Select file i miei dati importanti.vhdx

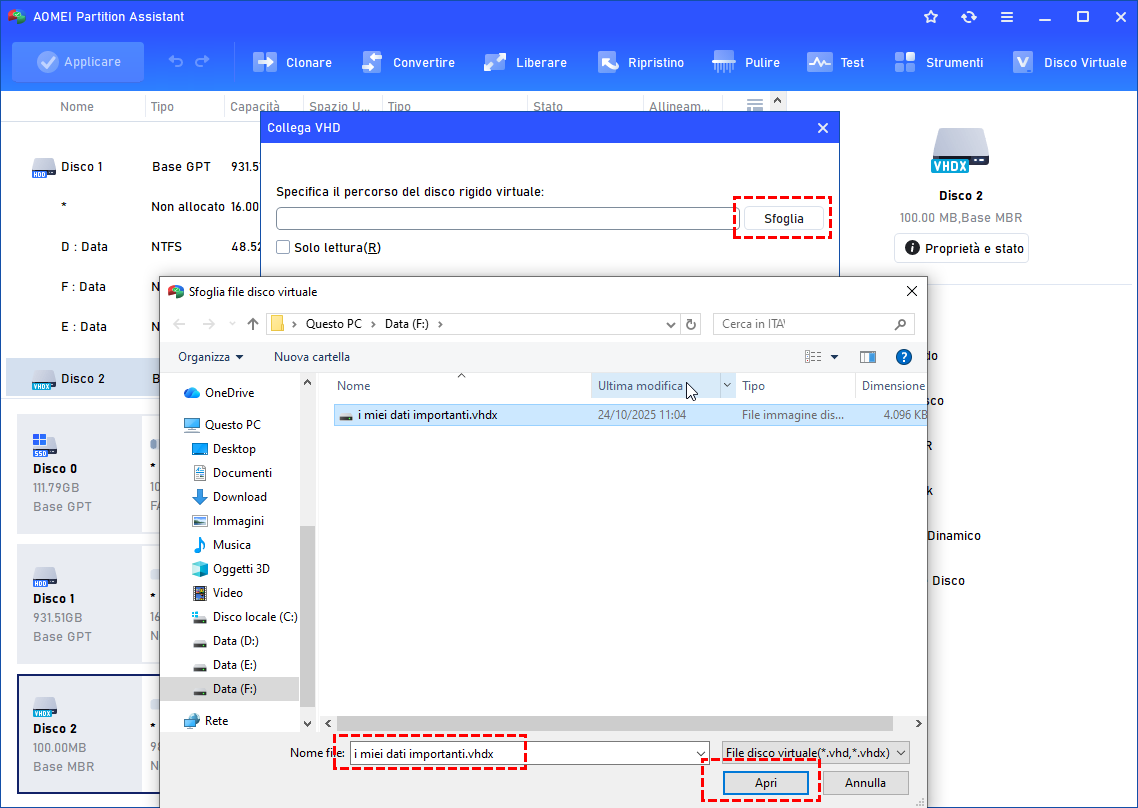(x=630, y=415)
